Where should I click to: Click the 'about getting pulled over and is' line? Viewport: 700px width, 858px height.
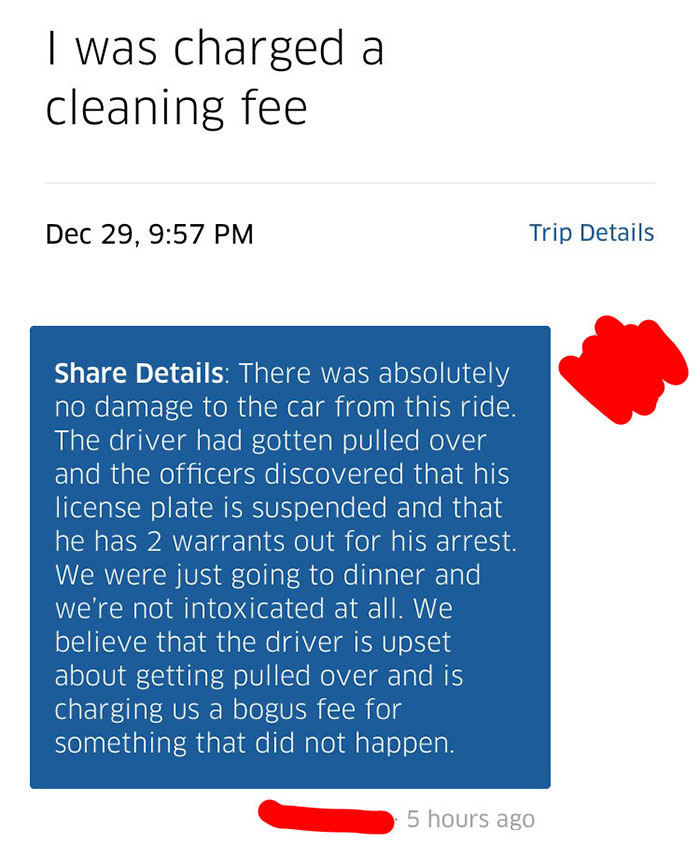click(259, 676)
